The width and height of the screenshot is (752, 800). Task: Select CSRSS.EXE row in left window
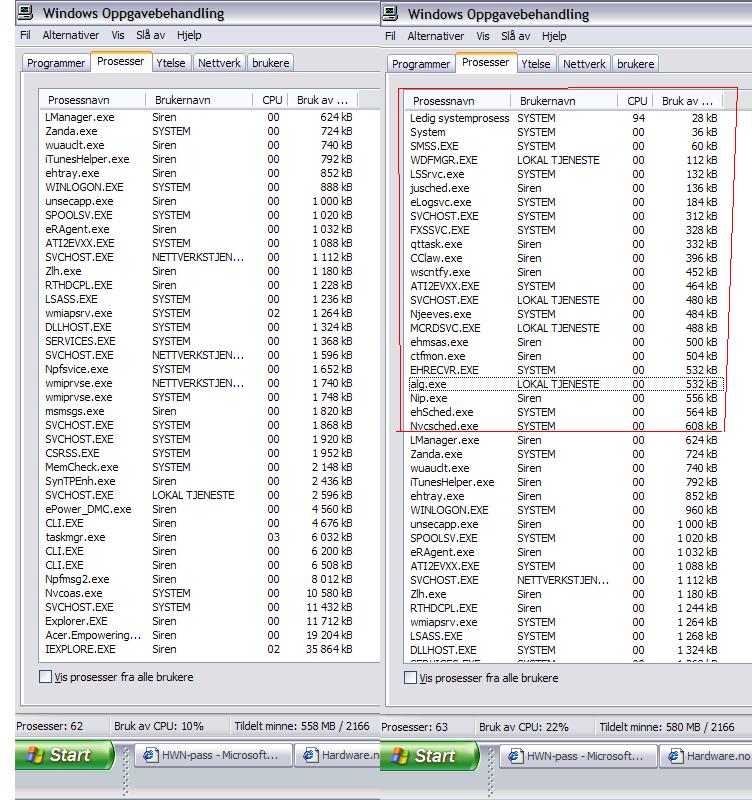[199, 453]
